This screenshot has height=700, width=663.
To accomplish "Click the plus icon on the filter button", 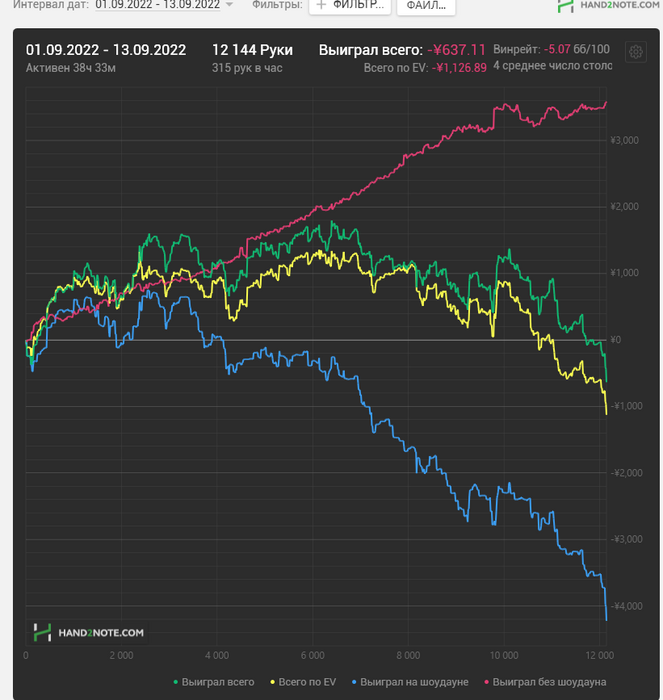I will coord(321,5).
